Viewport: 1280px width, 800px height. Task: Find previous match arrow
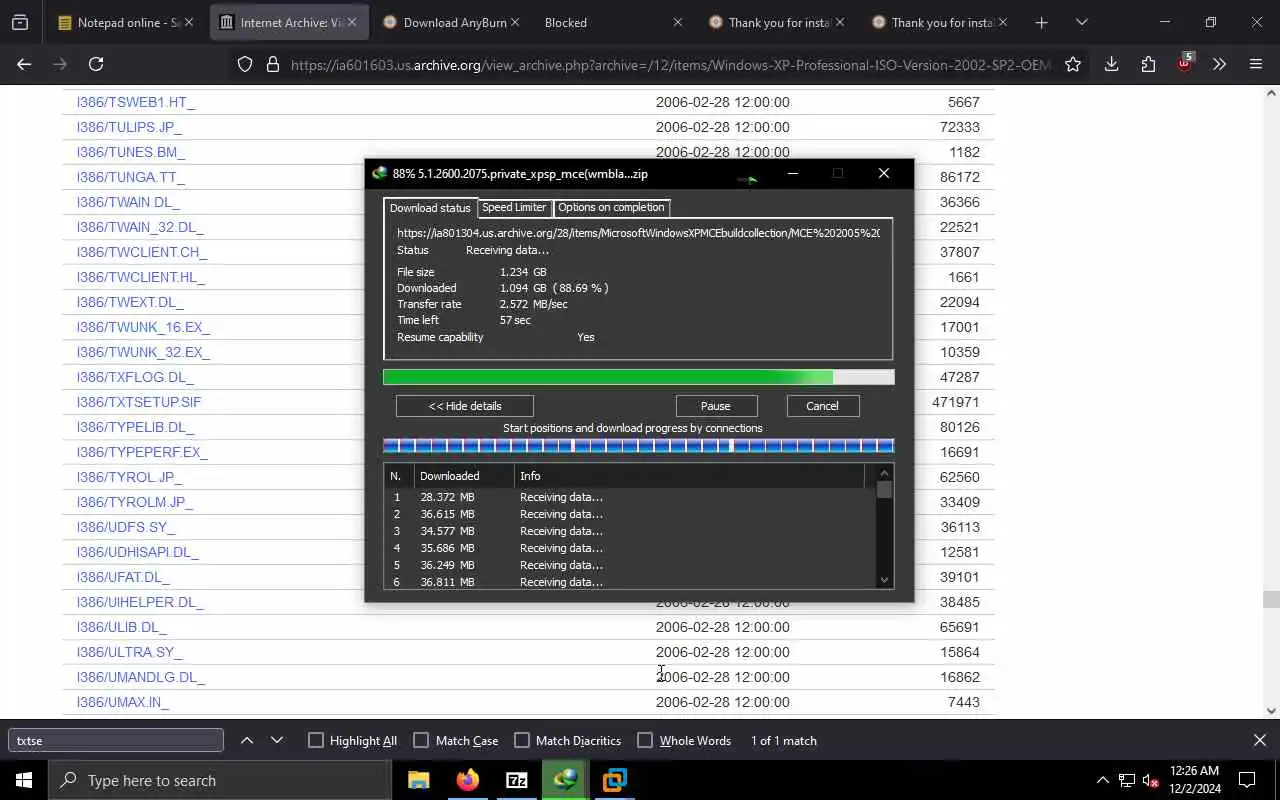click(247, 740)
